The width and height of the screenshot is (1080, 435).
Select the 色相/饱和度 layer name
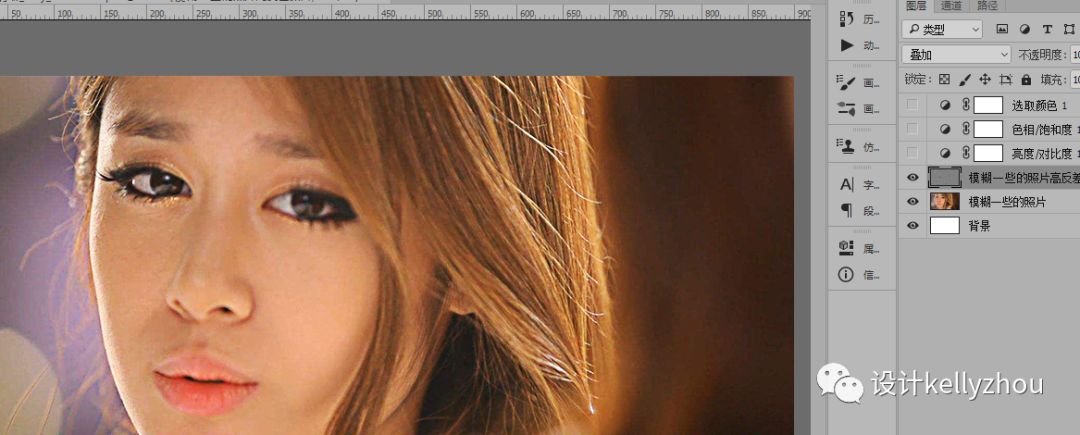click(x=1045, y=129)
